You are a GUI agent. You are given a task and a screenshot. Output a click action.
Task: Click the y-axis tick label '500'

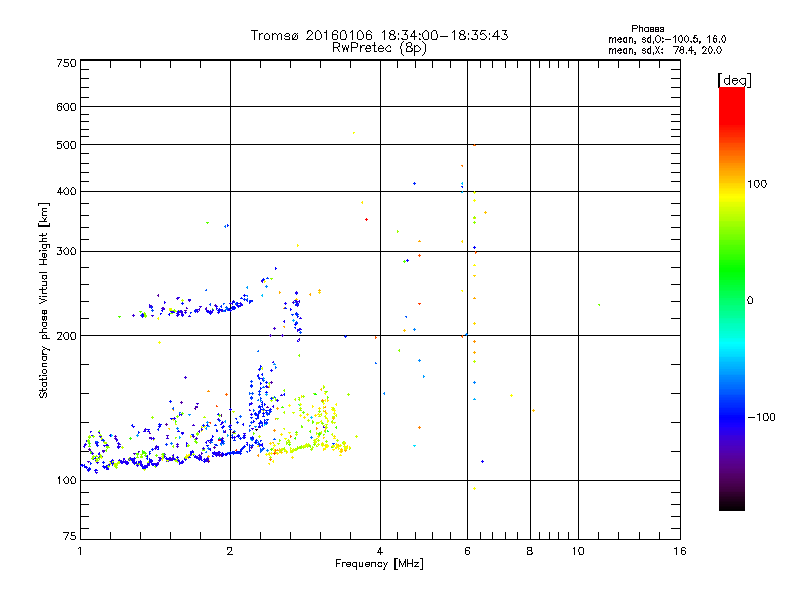tap(66, 145)
